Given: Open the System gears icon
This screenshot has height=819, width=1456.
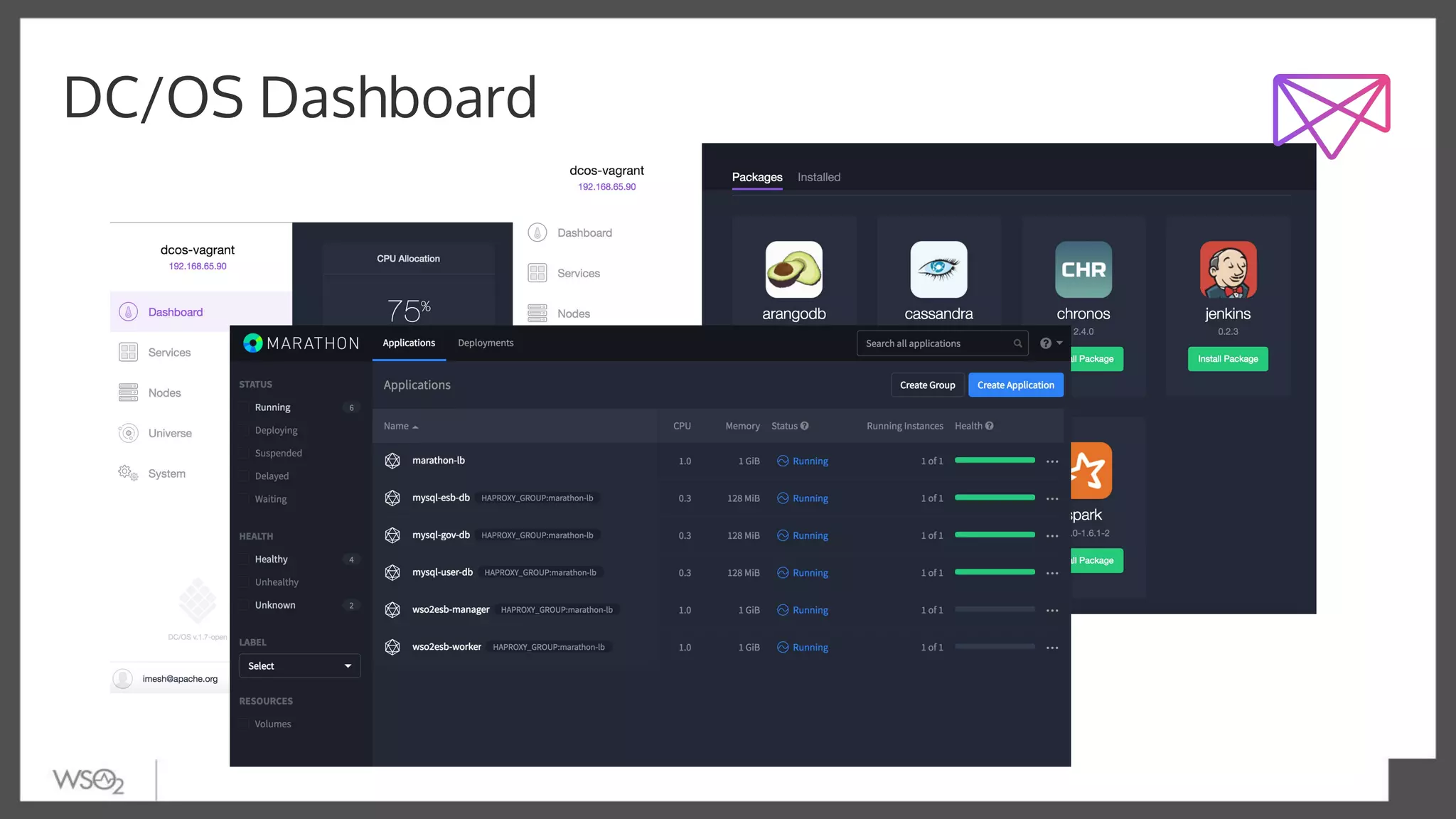Looking at the screenshot, I should coord(128,473).
